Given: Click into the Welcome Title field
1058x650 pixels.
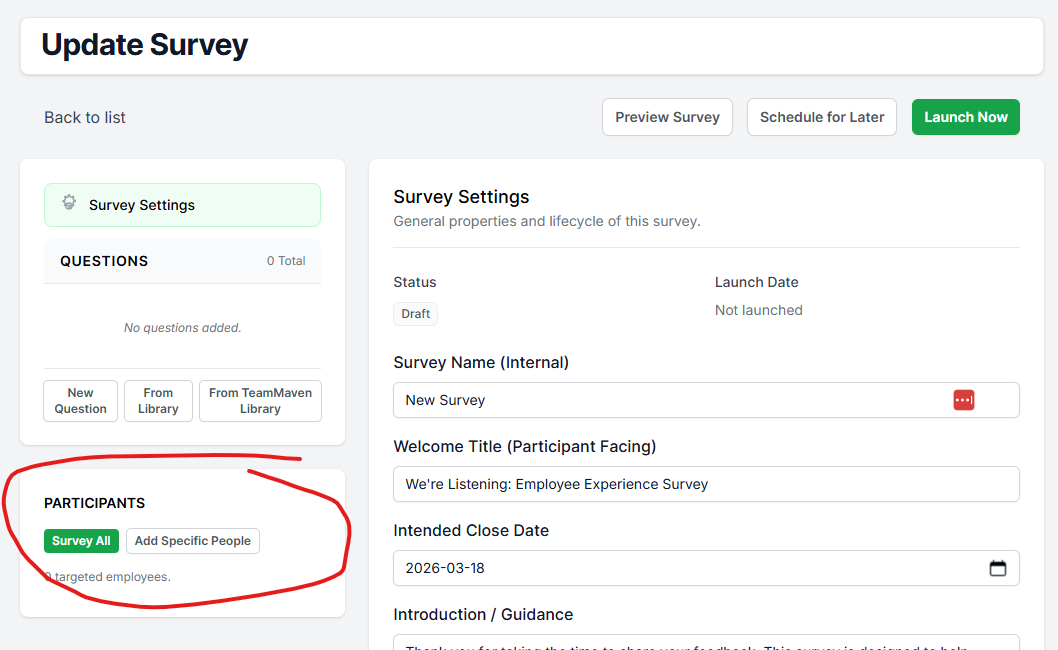Looking at the screenshot, I should (x=705, y=484).
